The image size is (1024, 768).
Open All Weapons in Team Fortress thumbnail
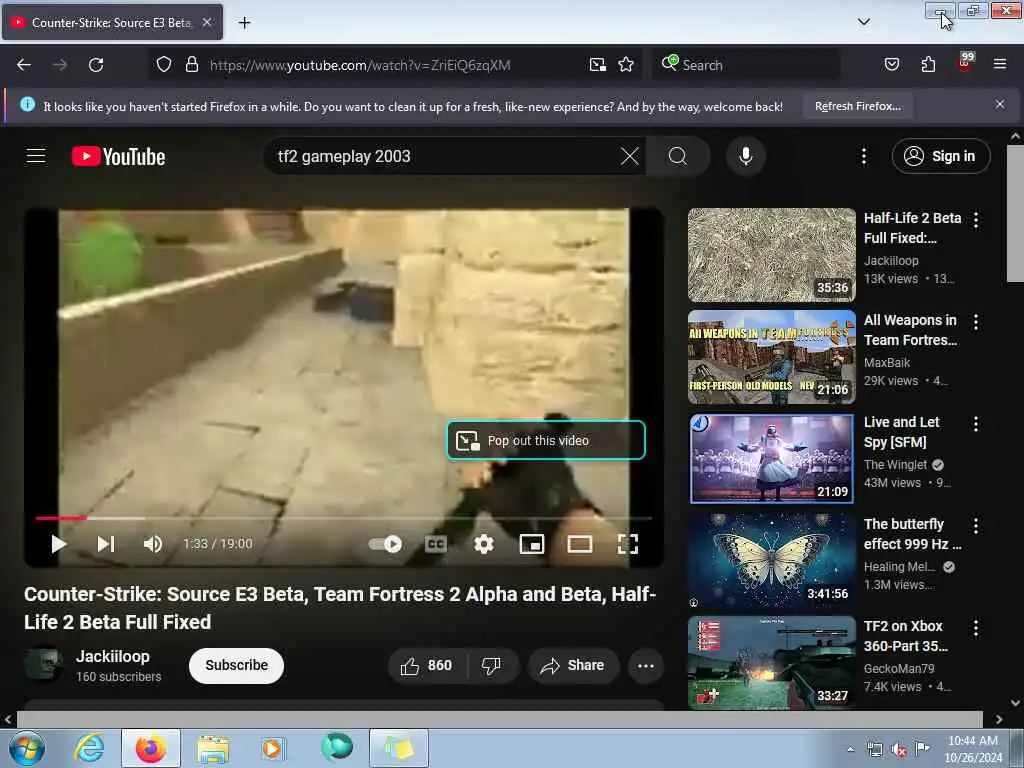tap(771, 357)
